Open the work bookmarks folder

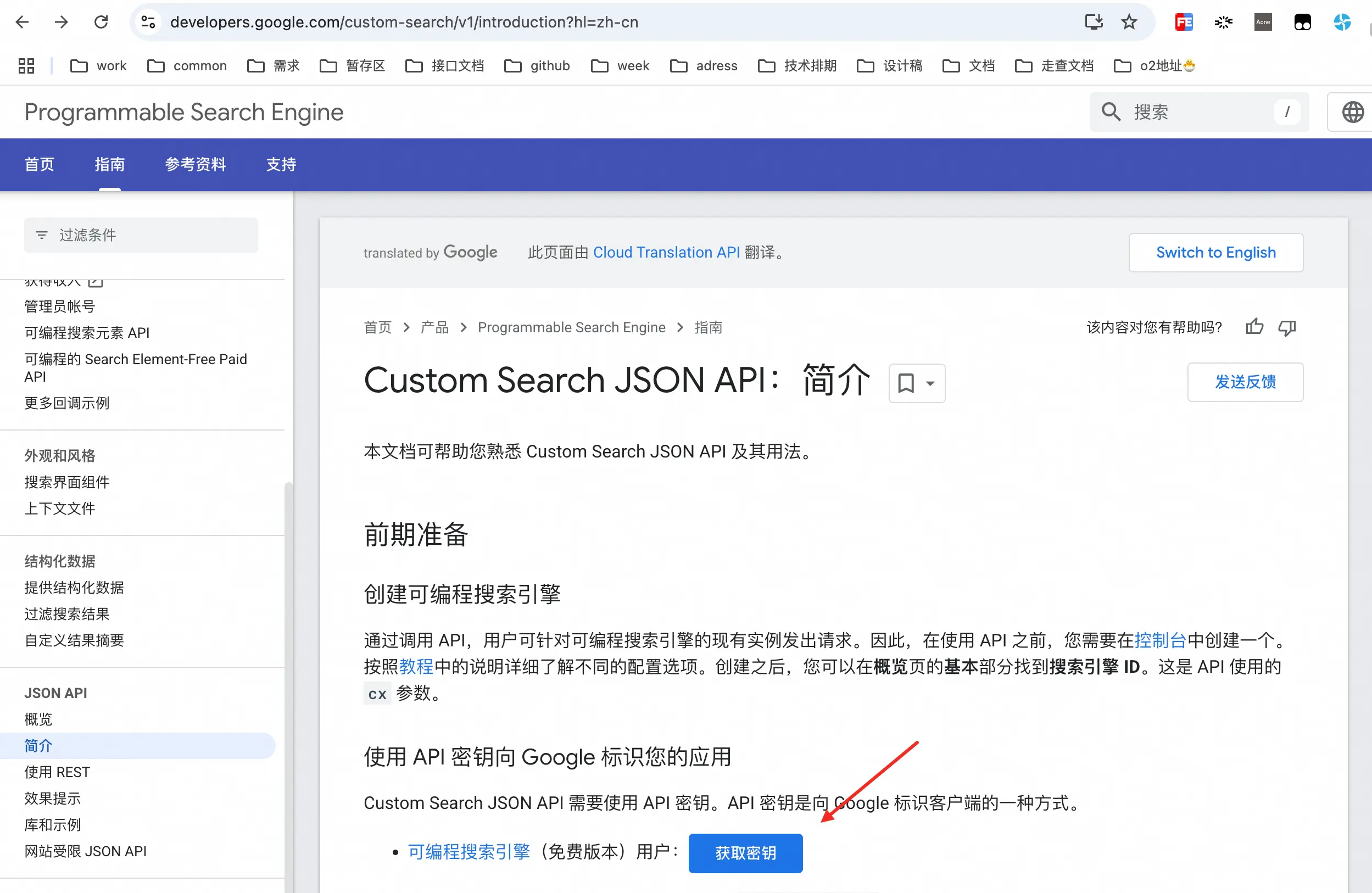(98, 66)
